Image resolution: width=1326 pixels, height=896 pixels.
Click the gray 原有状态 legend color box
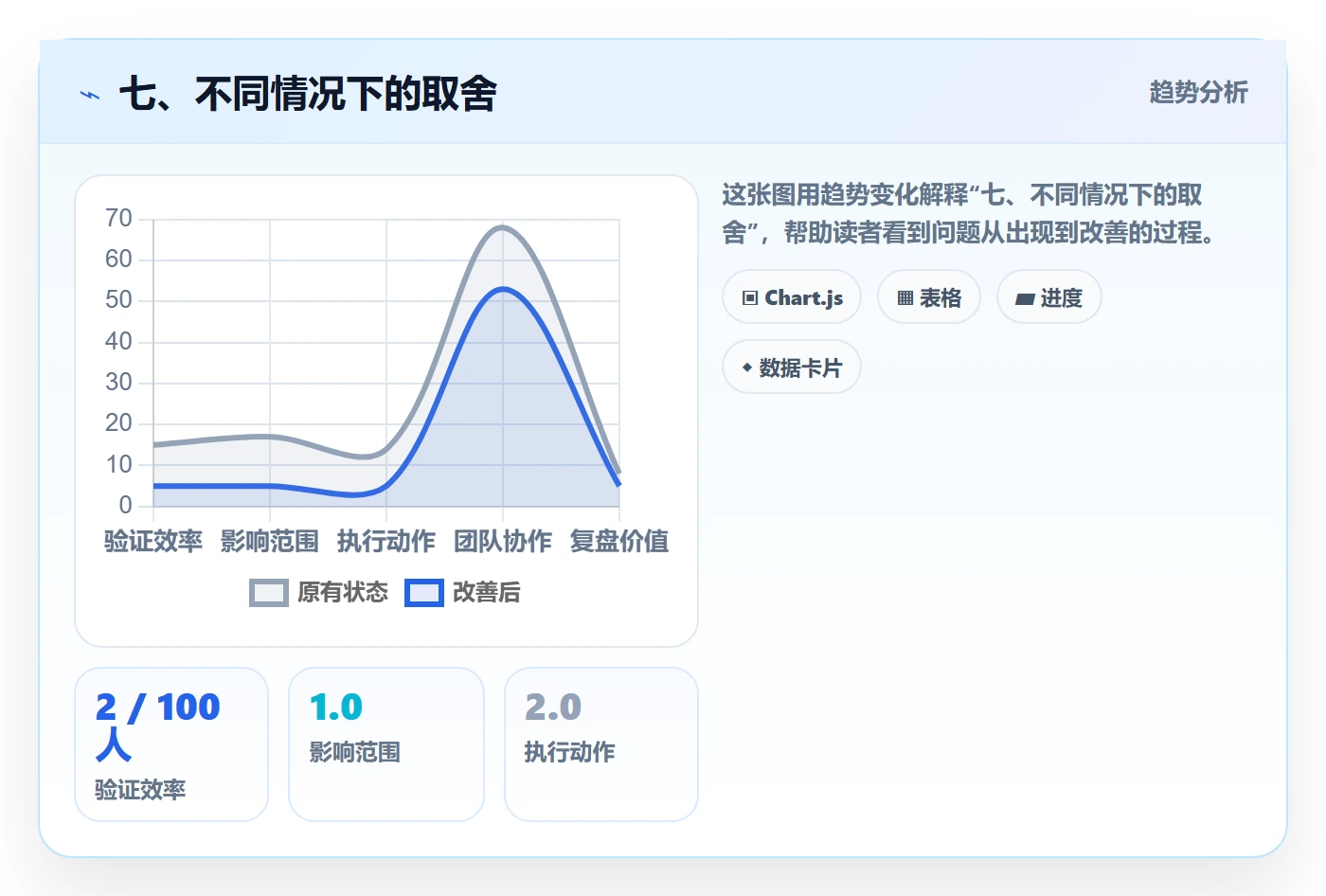pos(269,593)
